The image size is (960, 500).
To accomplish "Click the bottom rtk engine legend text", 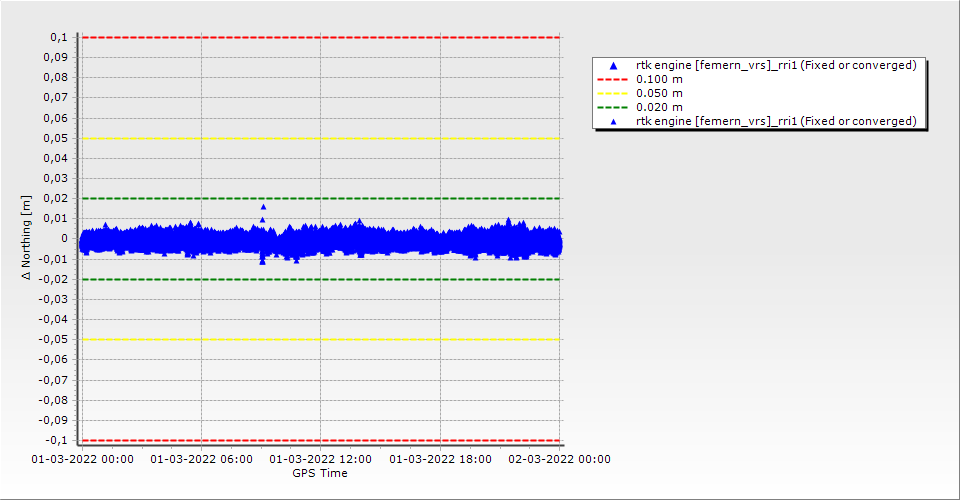I will click(776, 121).
